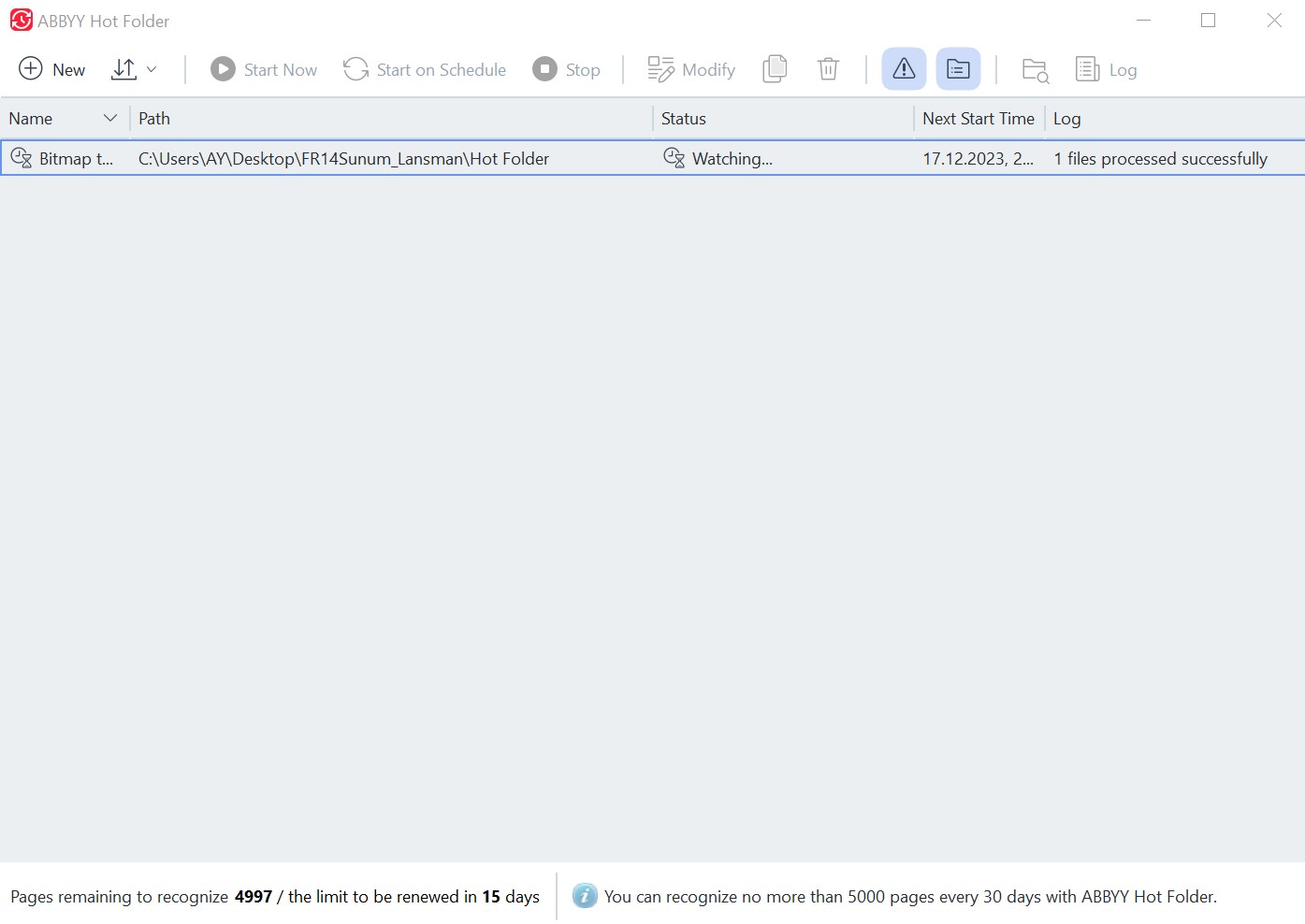Sort by Path column header
The image size is (1305, 924).
pos(391,119)
